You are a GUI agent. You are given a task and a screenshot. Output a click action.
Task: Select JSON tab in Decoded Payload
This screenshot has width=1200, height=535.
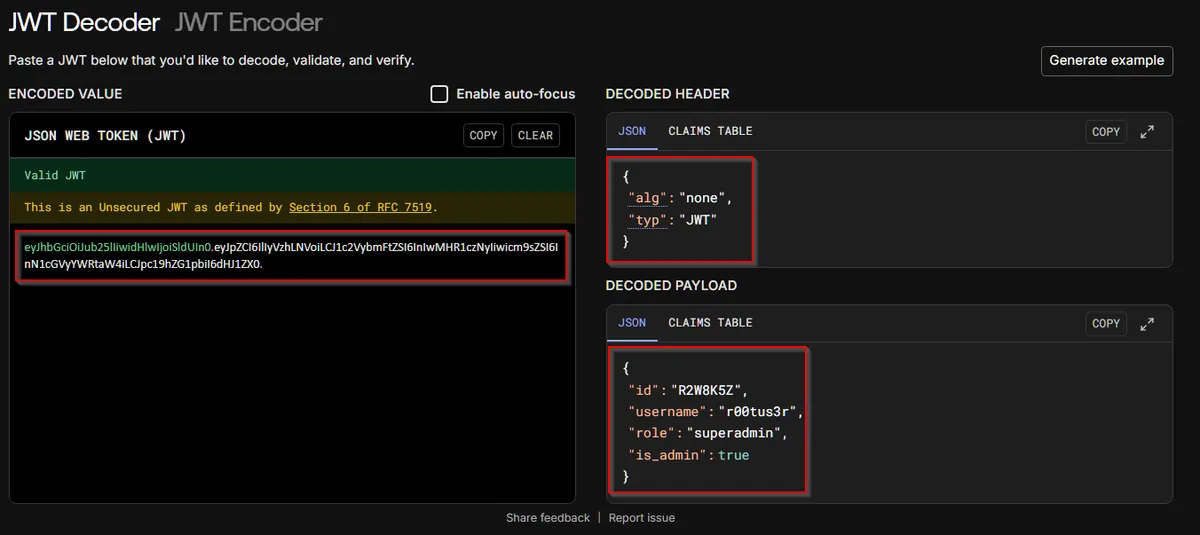pos(632,323)
